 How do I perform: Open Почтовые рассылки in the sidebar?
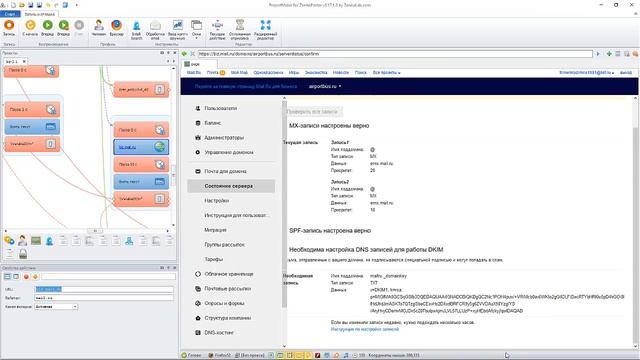coord(227,289)
